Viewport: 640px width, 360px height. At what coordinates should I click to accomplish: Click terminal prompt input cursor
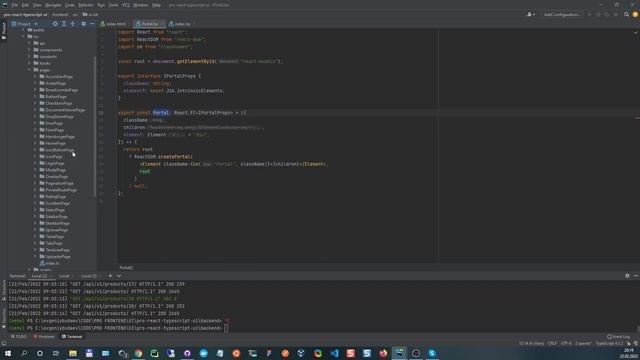click(x=226, y=328)
